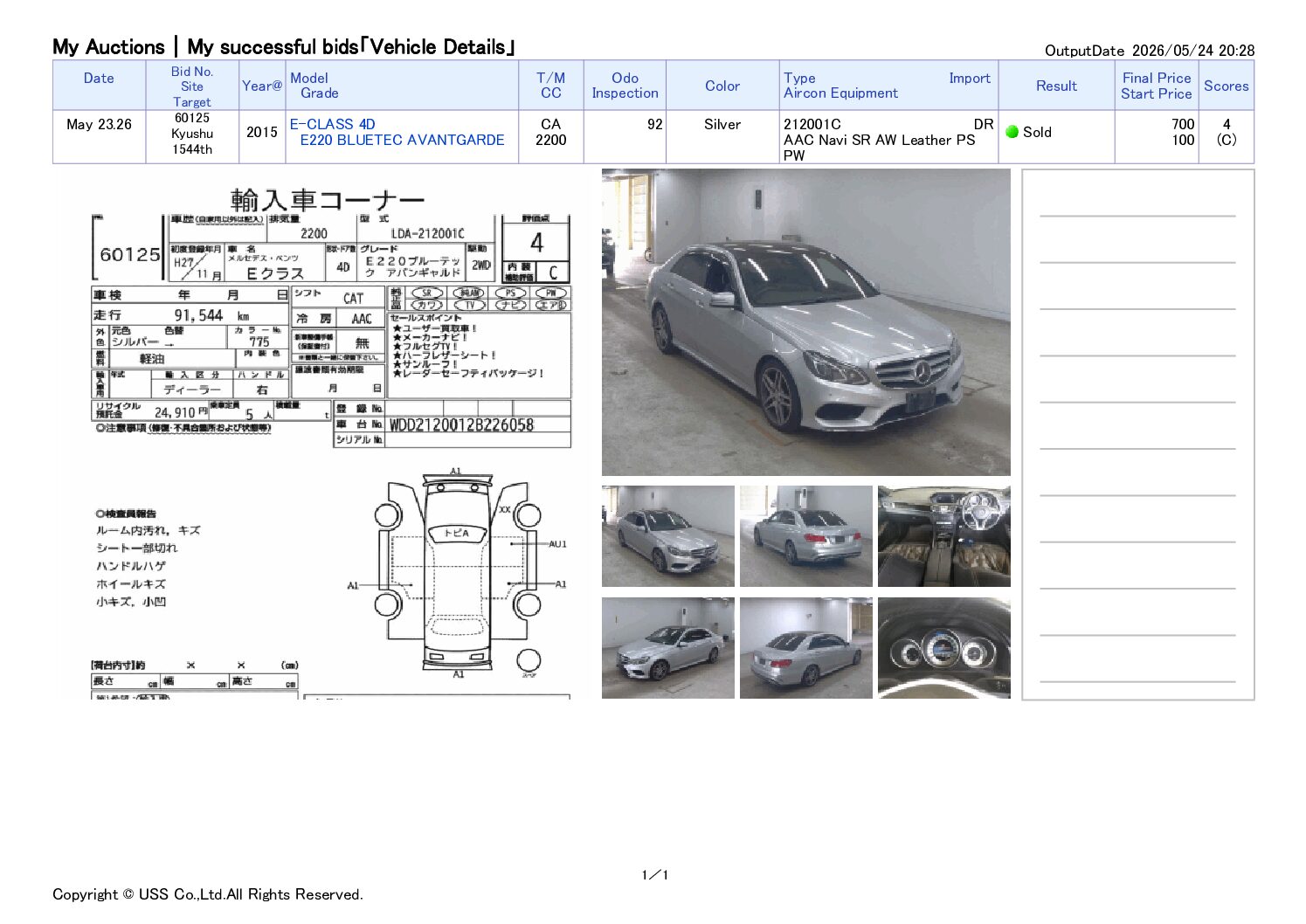The image size is (1306, 924).
Task: Click the OutputDate 2026/05/24 20:28 text
Action: [x=1150, y=51]
